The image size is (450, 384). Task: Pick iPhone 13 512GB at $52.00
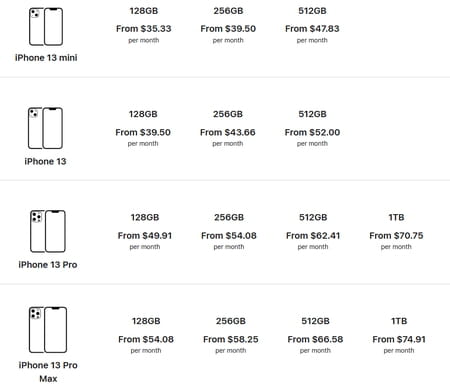[x=312, y=129]
